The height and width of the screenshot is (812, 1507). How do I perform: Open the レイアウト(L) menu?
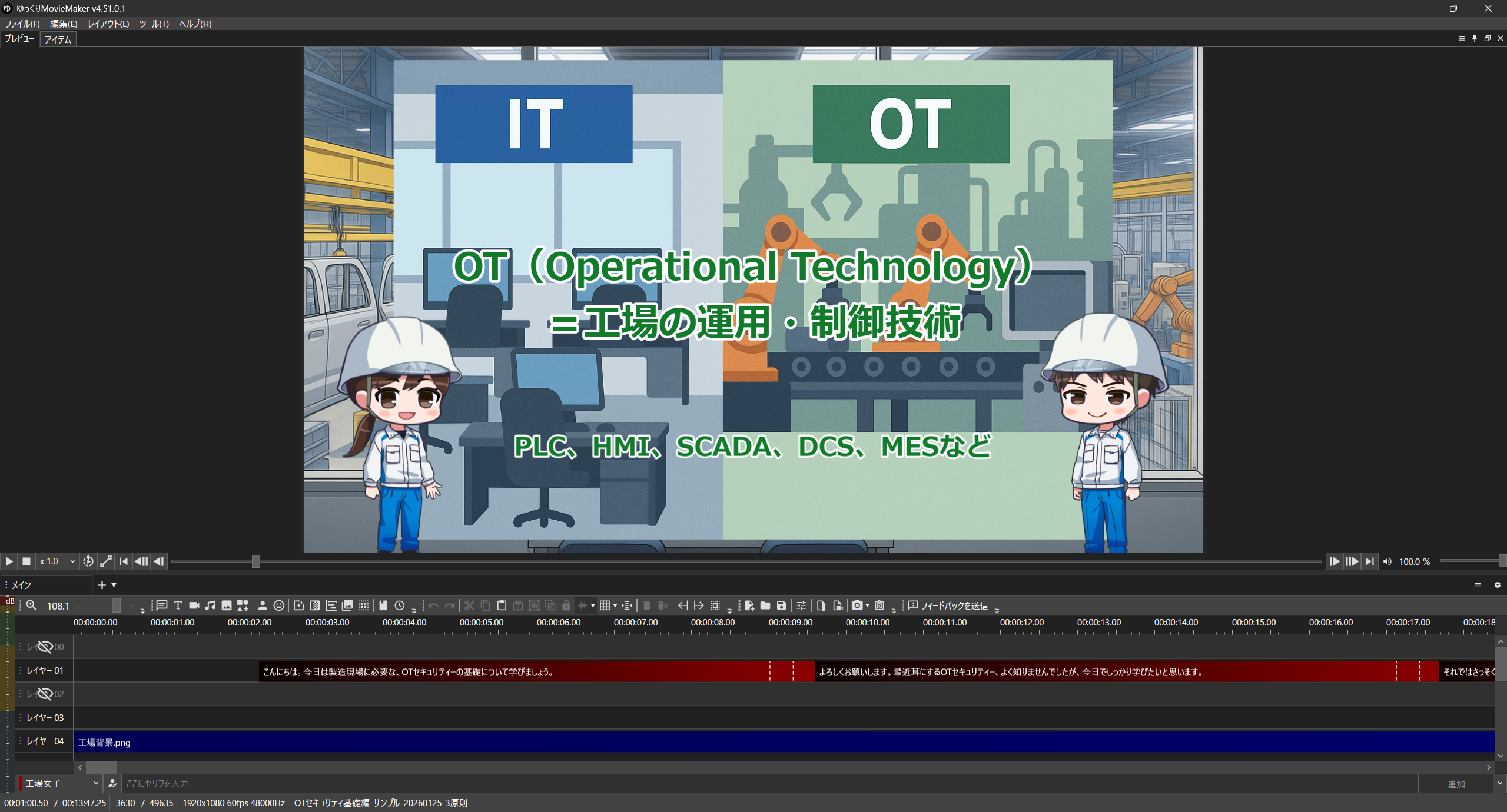click(108, 24)
